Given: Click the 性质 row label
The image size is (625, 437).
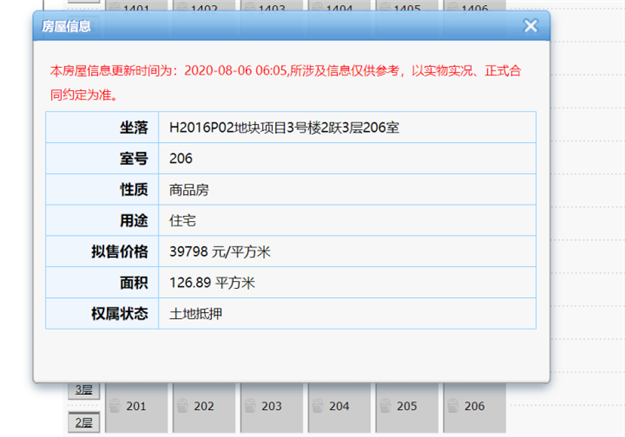Looking at the screenshot, I should [134, 190].
